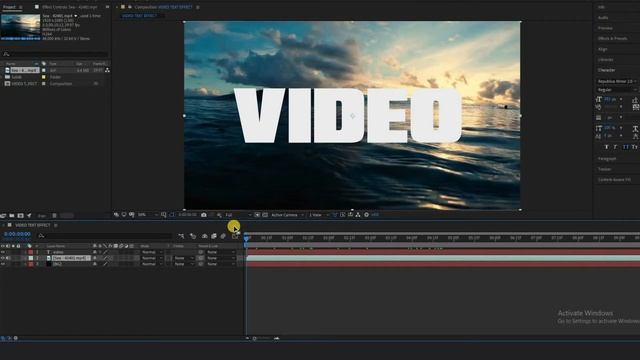Open blending Mode dropdown for VIDEO layer
The width and height of the screenshot is (640, 360).
coord(152,252)
